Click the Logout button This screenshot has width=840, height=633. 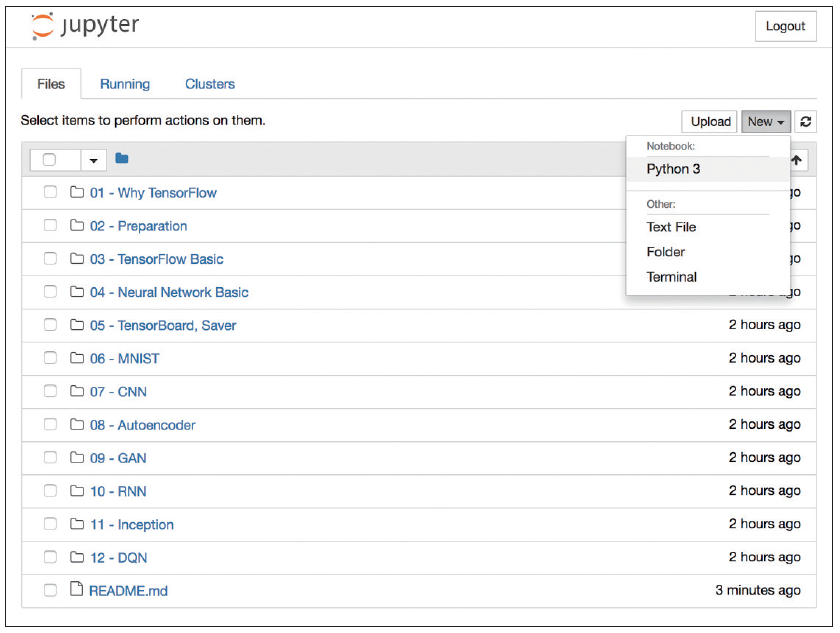[785, 26]
